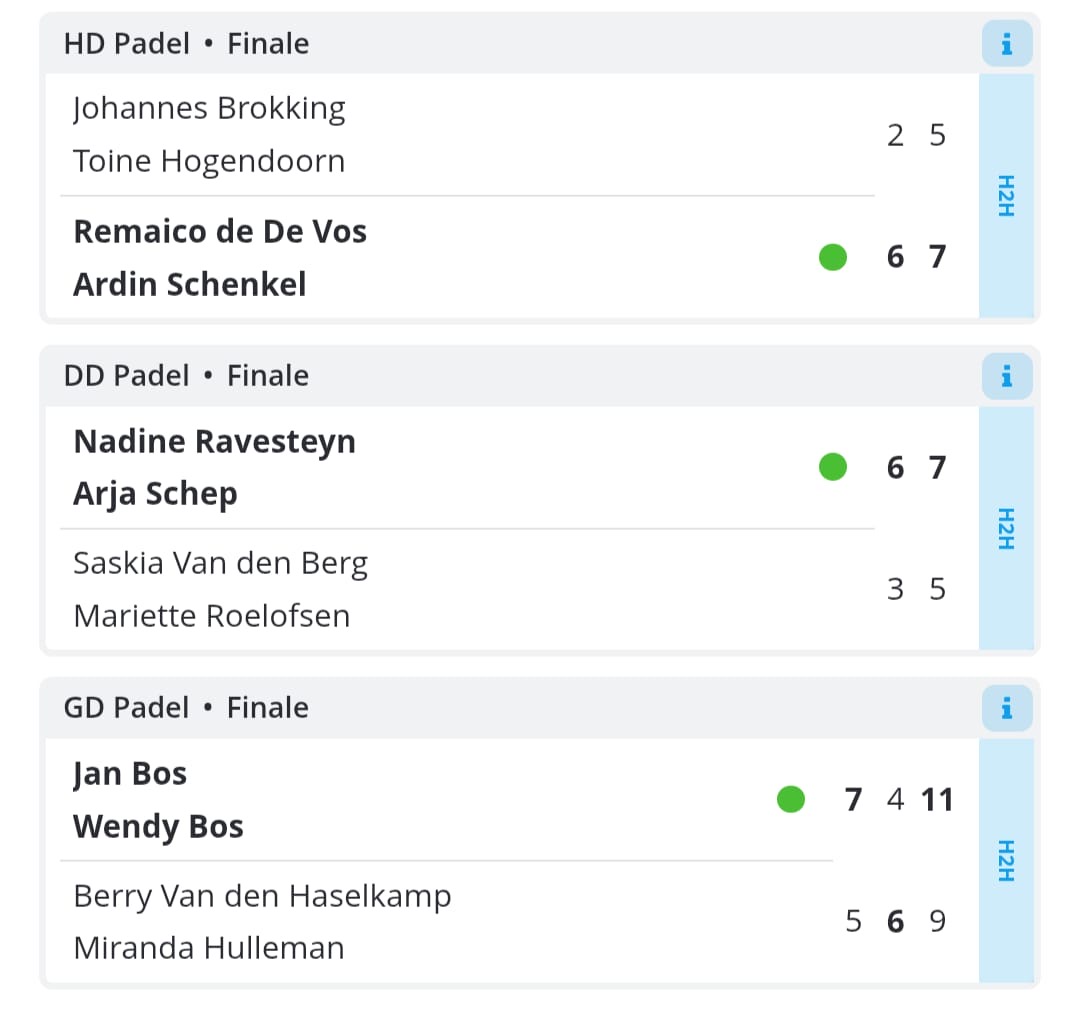
Task: Open info icon for GD Padel Finale
Action: pyautogui.click(x=1006, y=708)
